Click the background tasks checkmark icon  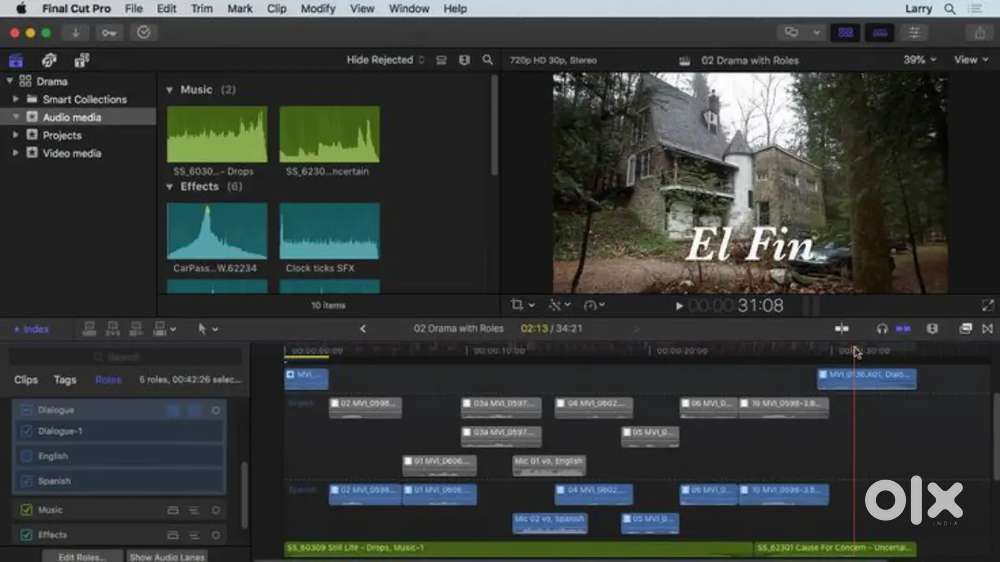(144, 33)
